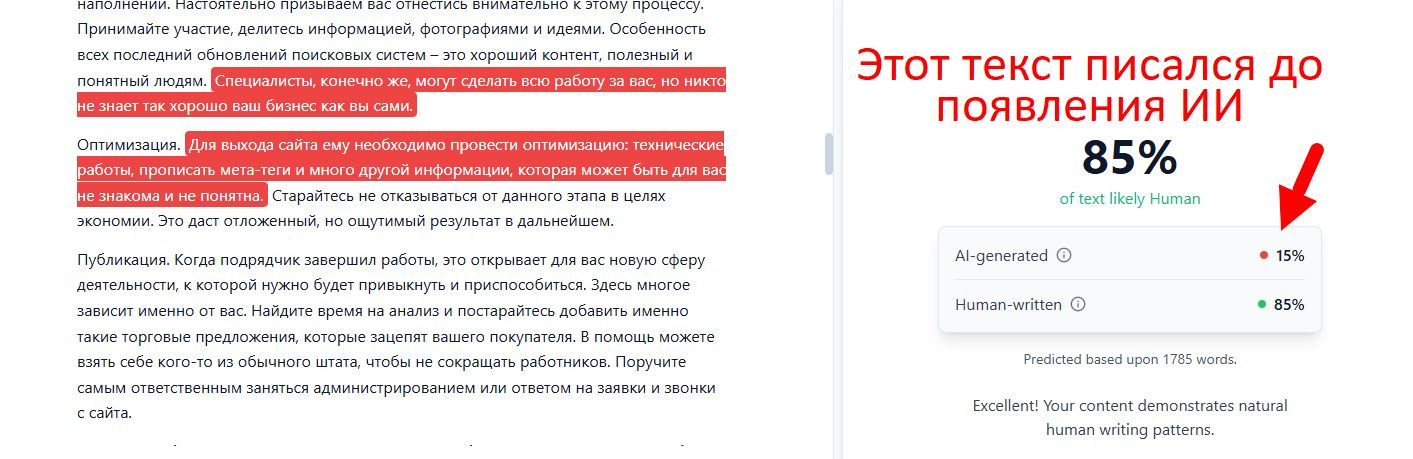Click the vertical scrollbar thumb of the text panel
The image size is (1413, 459).
point(828,154)
